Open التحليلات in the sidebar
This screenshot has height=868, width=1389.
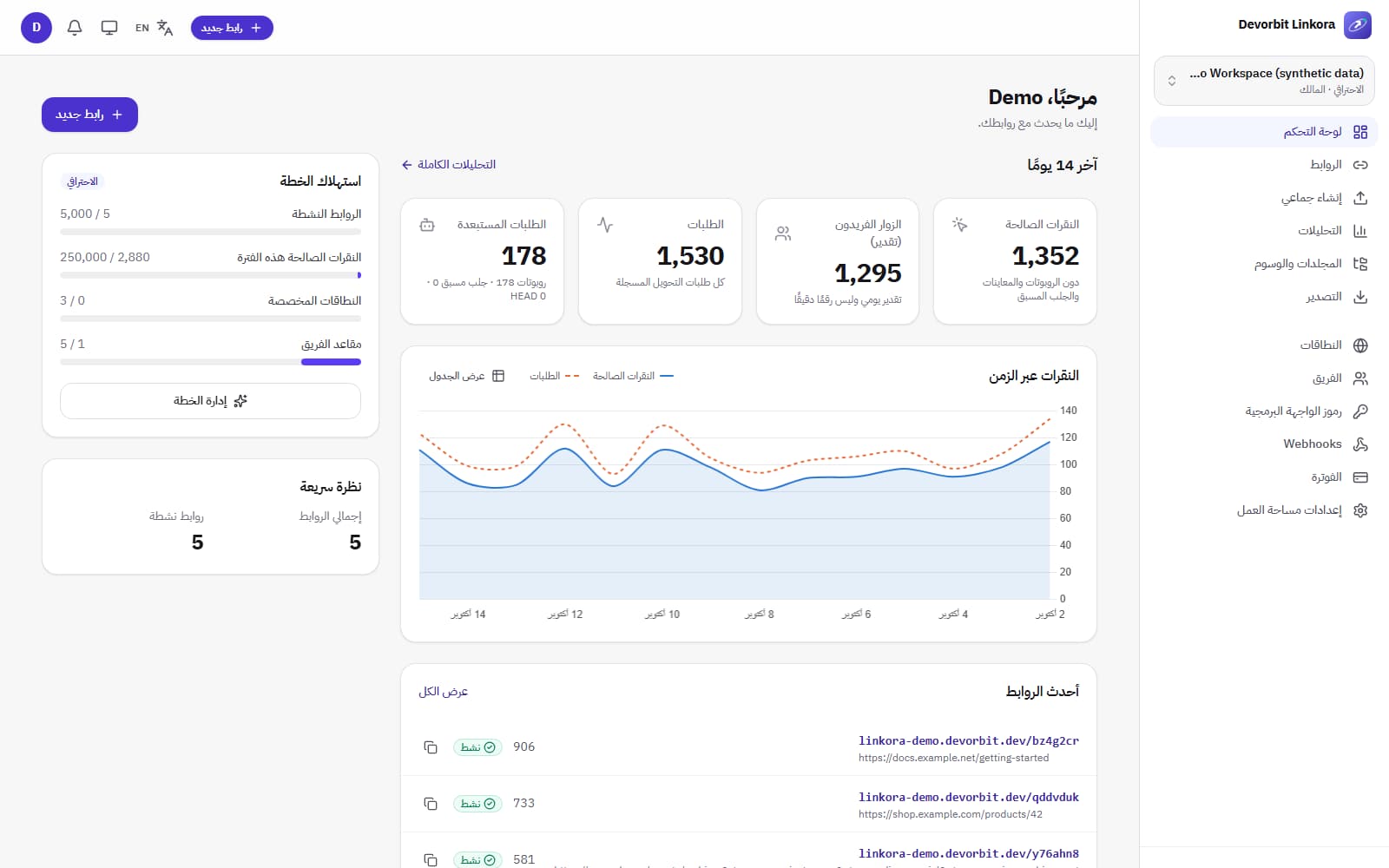(1264, 231)
